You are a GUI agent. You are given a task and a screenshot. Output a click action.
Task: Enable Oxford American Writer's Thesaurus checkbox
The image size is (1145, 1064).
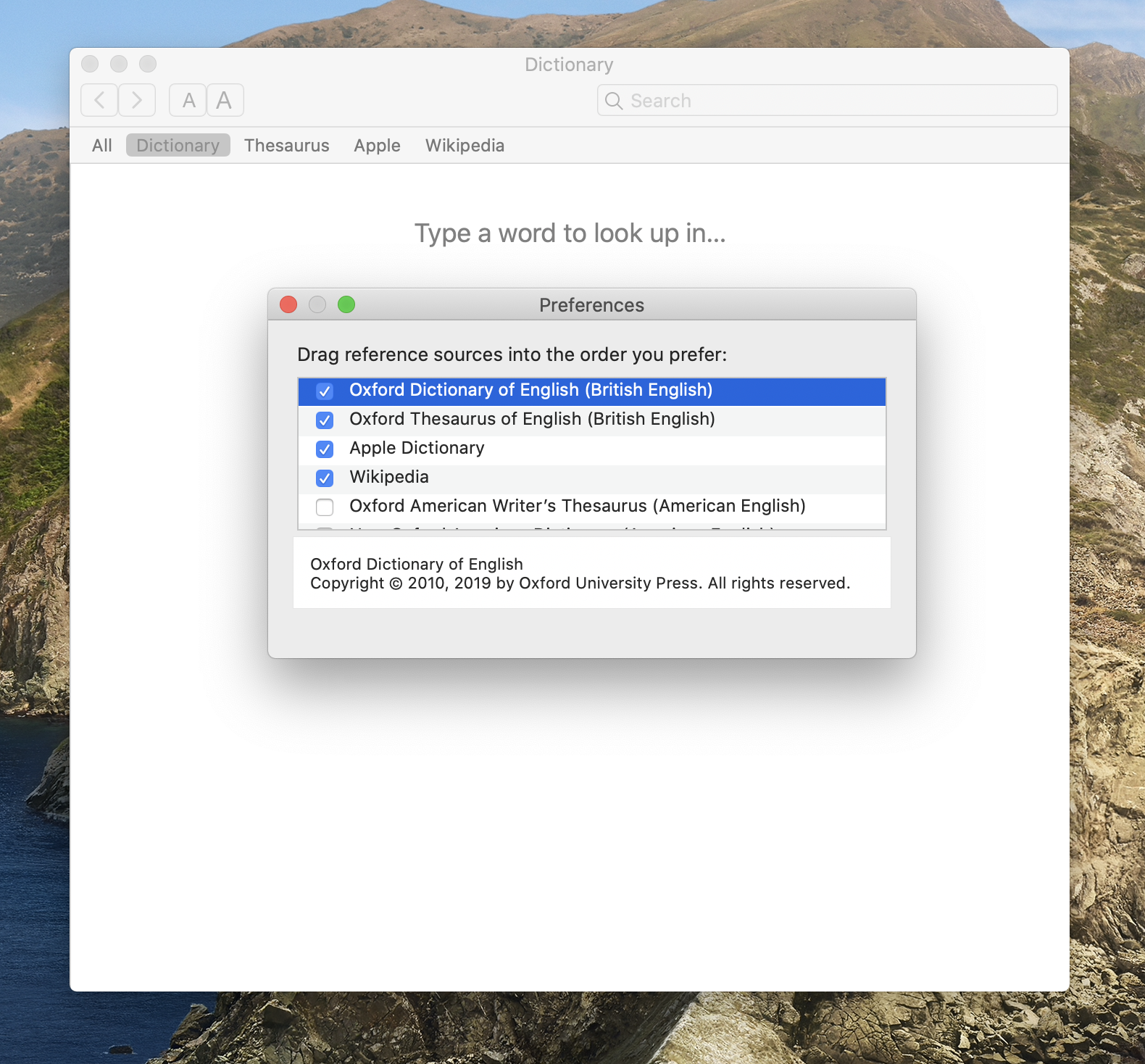point(325,507)
